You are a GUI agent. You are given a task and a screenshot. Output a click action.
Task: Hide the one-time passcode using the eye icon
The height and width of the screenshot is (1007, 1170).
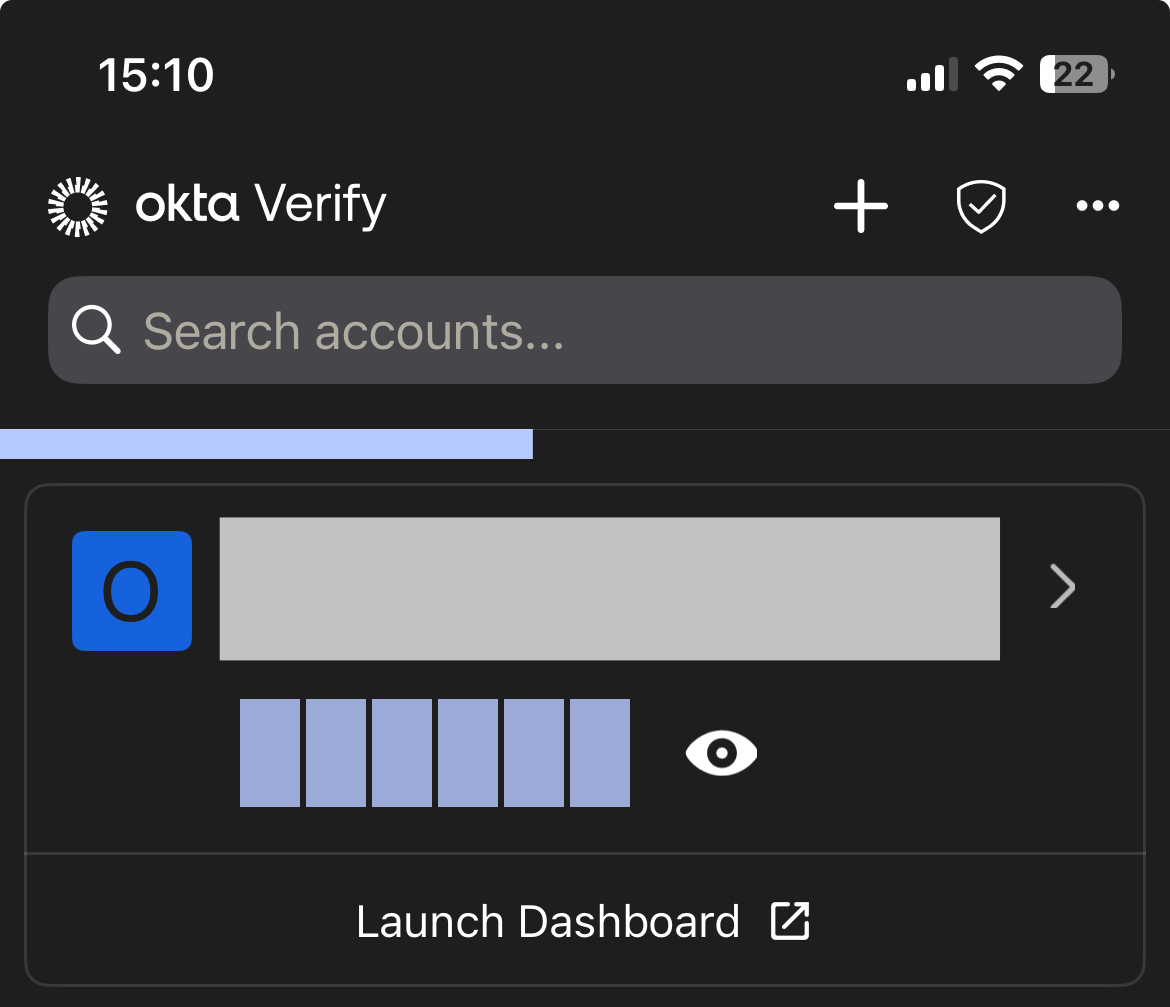point(722,753)
